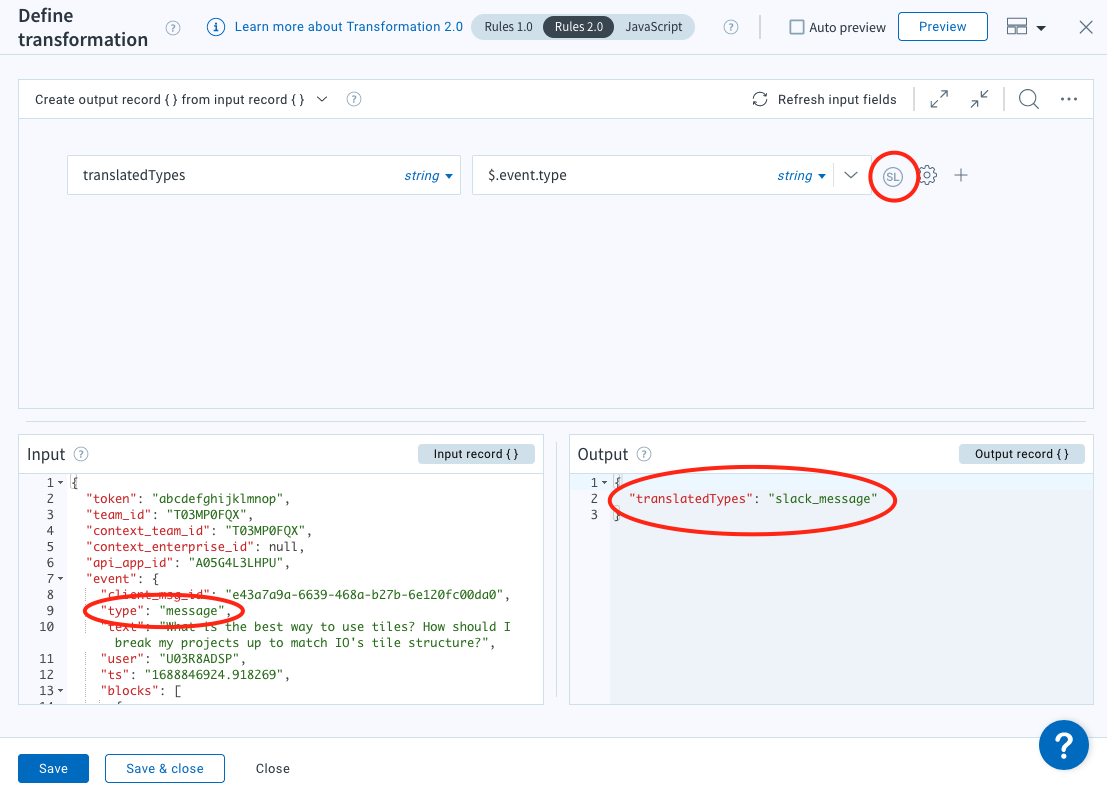Click the Output record button
This screenshot has height=790, width=1107.
[1022, 454]
